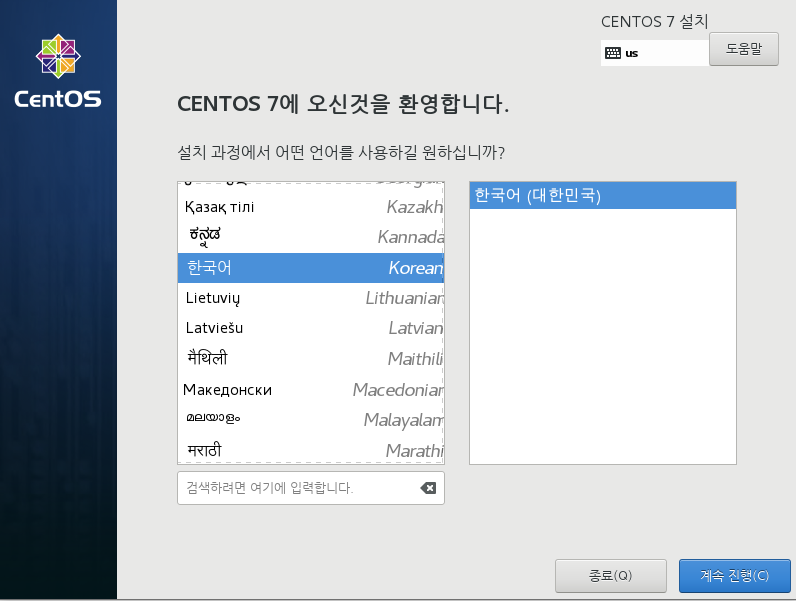Select the Lietuvių Lithuanian row
The height and width of the screenshot is (601, 796).
tap(311, 298)
